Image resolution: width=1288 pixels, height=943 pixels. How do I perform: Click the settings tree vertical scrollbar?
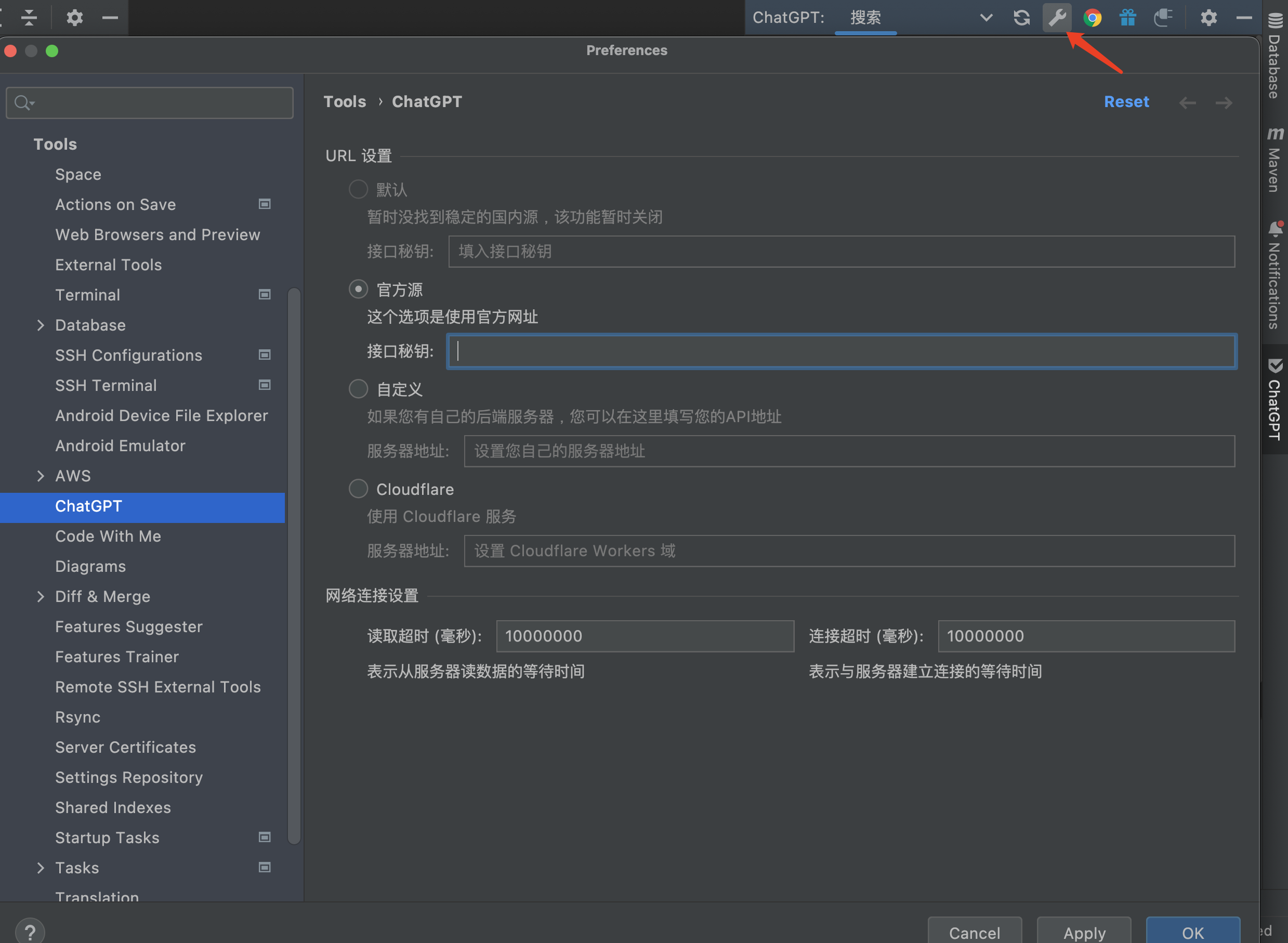tap(294, 565)
